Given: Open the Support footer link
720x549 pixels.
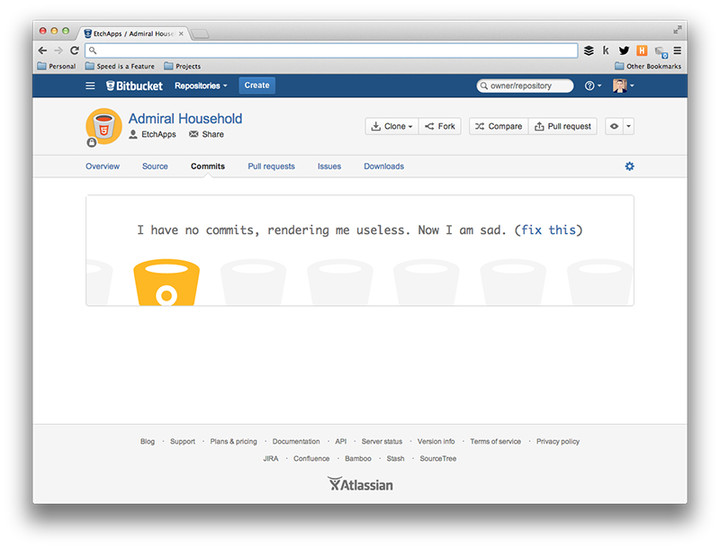Looking at the screenshot, I should click(183, 442).
